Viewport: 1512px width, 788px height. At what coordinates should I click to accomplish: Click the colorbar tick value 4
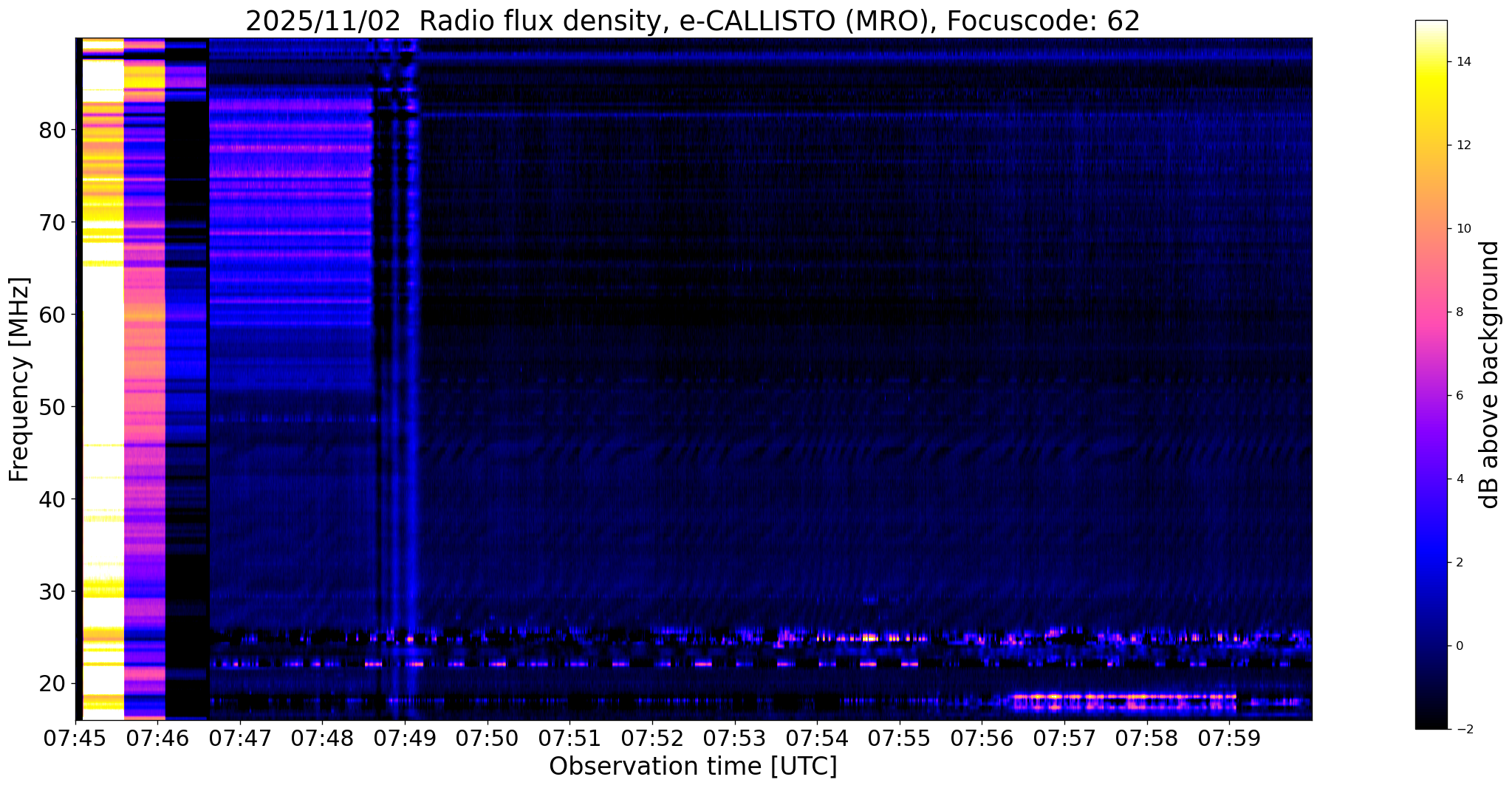coord(1461,479)
